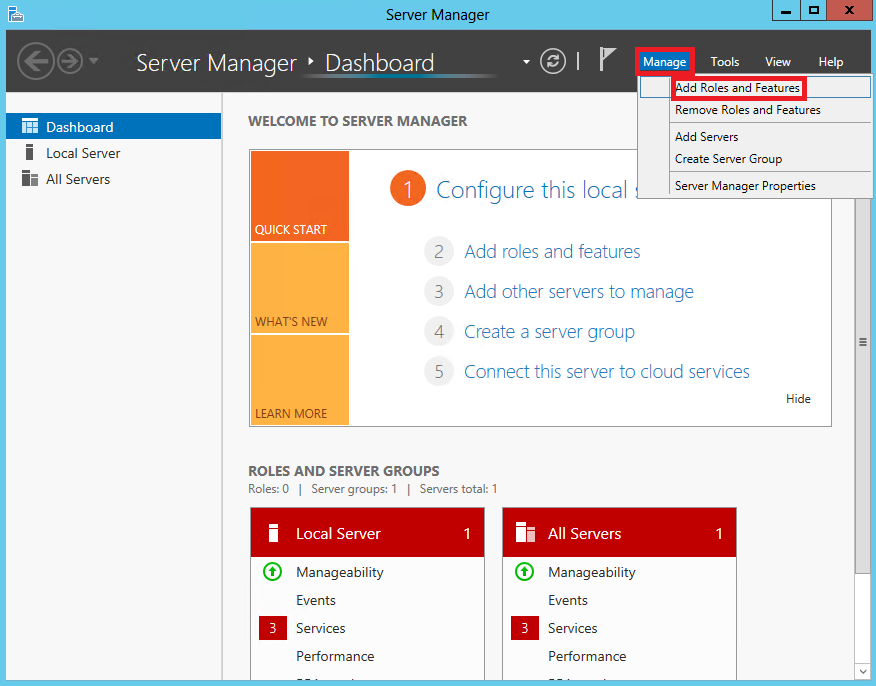Screen dimensions: 876x686
Task: Click the step 2 number circle
Action: tap(439, 251)
